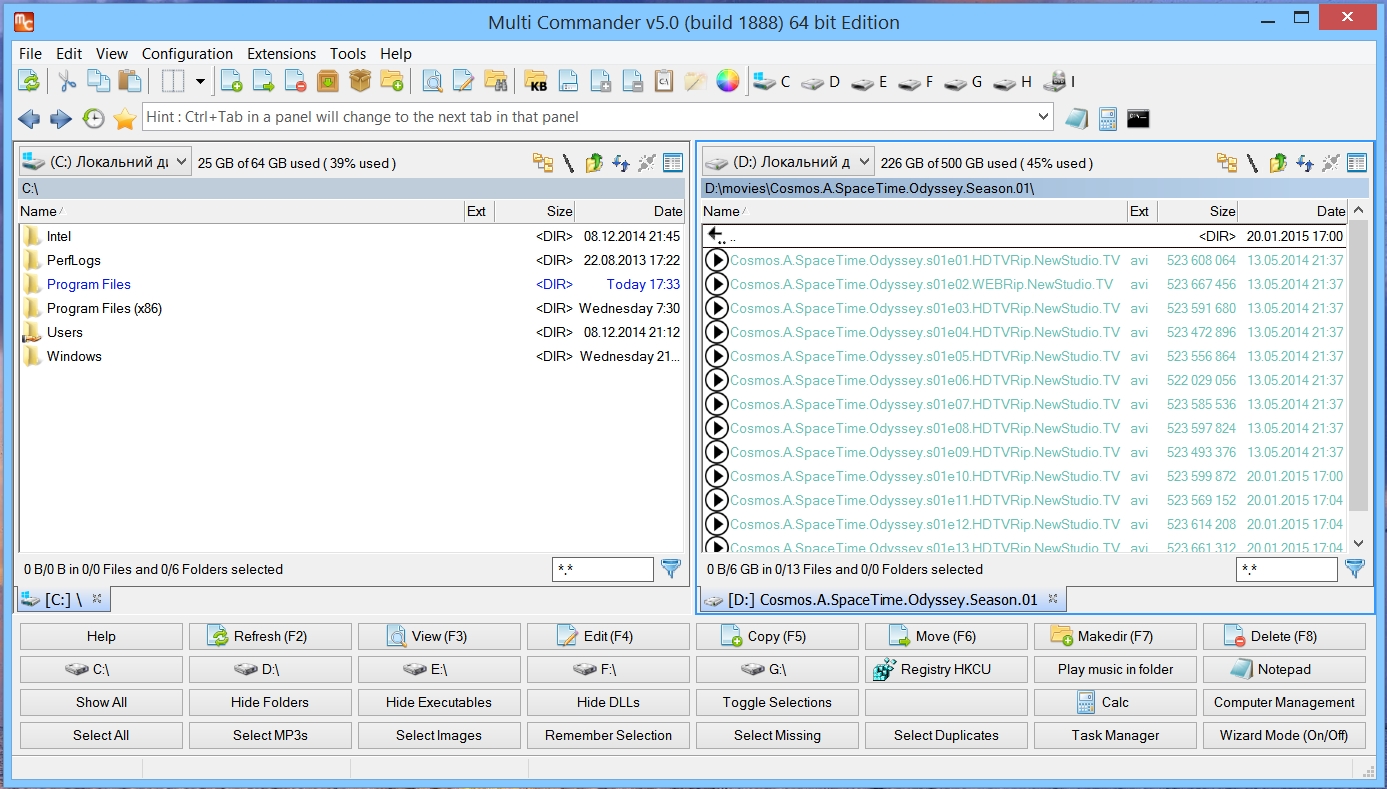
Task: Open the panel layout dropdown arrow
Action: coord(199,82)
